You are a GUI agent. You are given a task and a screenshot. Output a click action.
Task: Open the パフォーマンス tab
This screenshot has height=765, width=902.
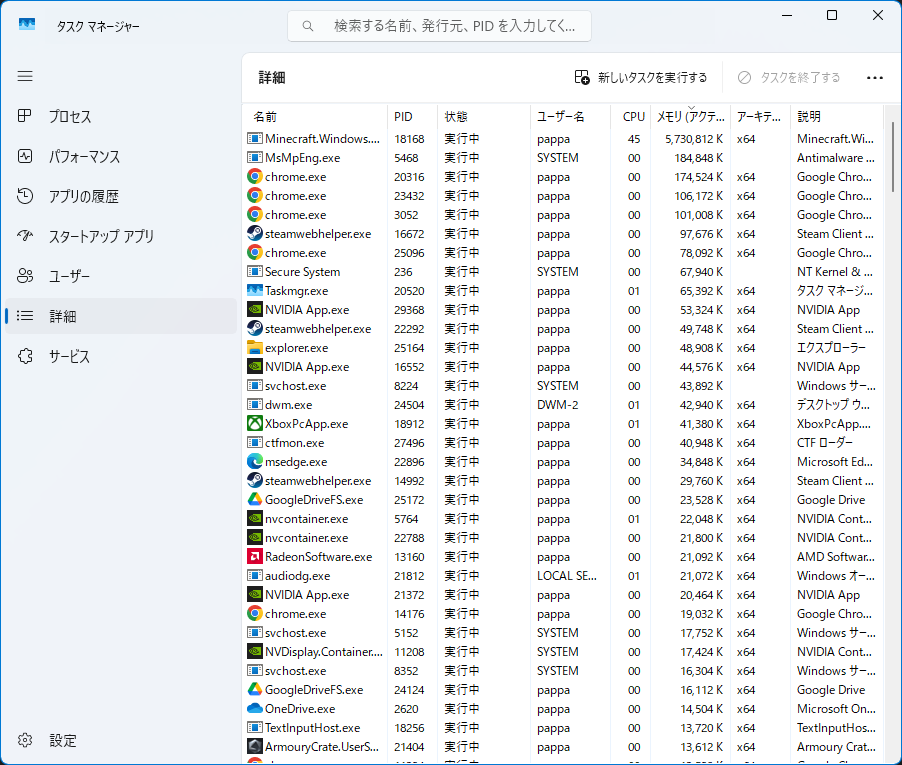pyautogui.click(x=121, y=156)
